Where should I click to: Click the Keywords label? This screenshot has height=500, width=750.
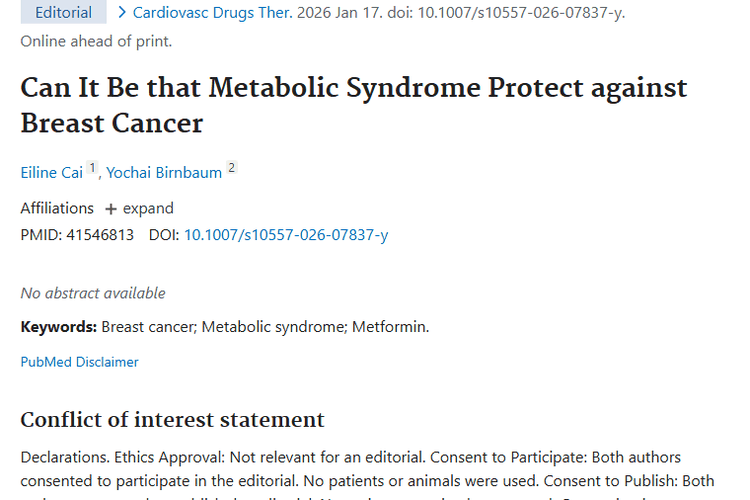click(x=59, y=327)
